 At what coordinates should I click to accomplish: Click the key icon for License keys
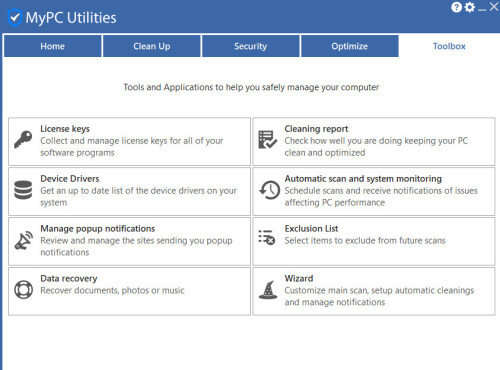23,139
